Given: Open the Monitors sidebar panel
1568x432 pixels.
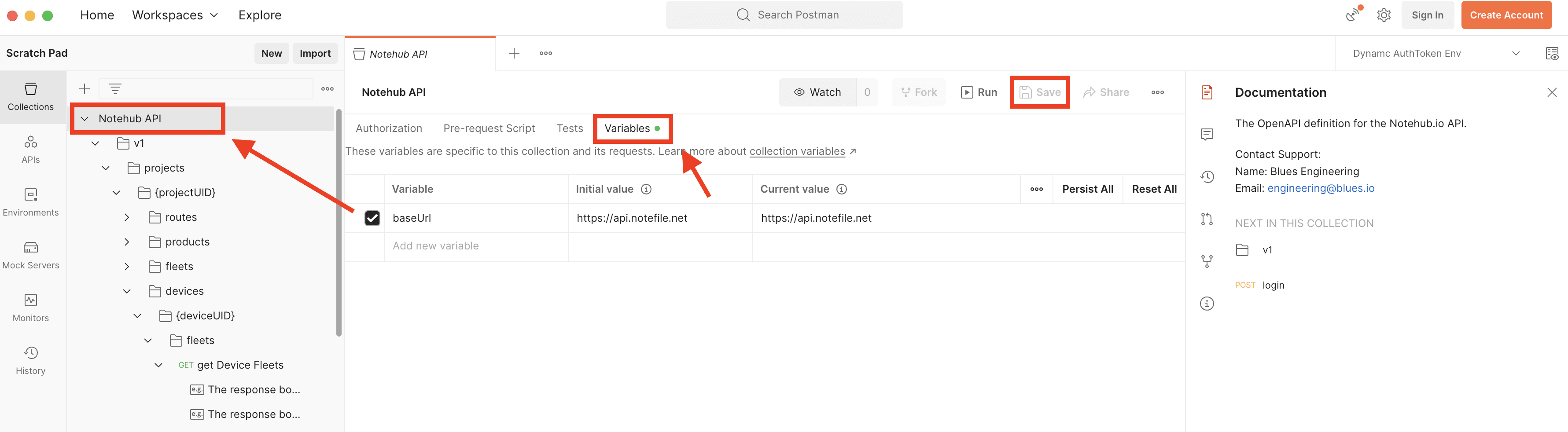Looking at the screenshot, I should point(31,308).
